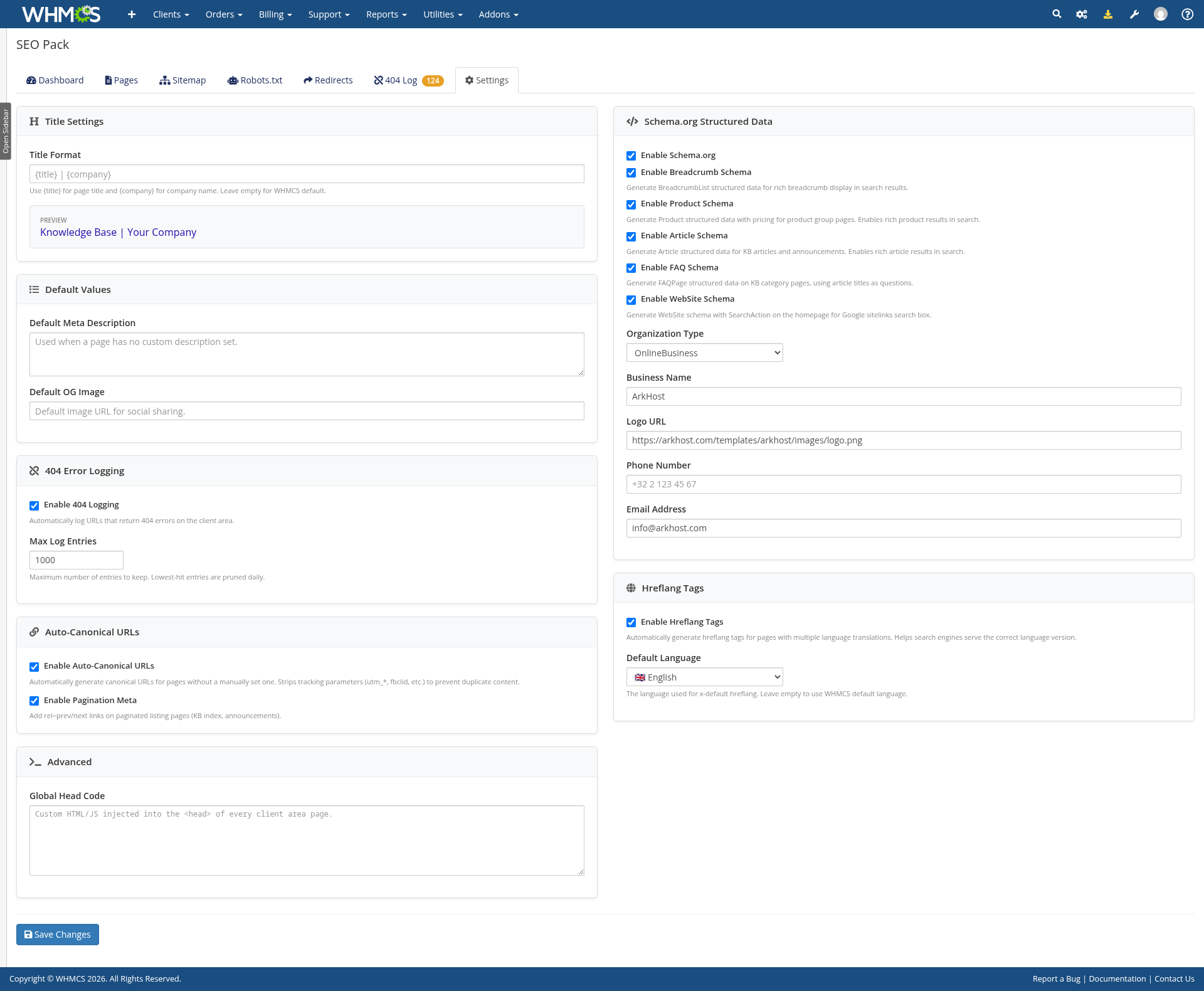Open the Robots.txt tab
The image size is (1204, 991).
(255, 80)
